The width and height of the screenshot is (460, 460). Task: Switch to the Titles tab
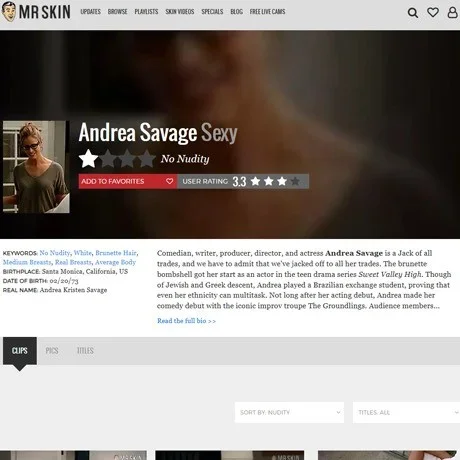point(85,351)
